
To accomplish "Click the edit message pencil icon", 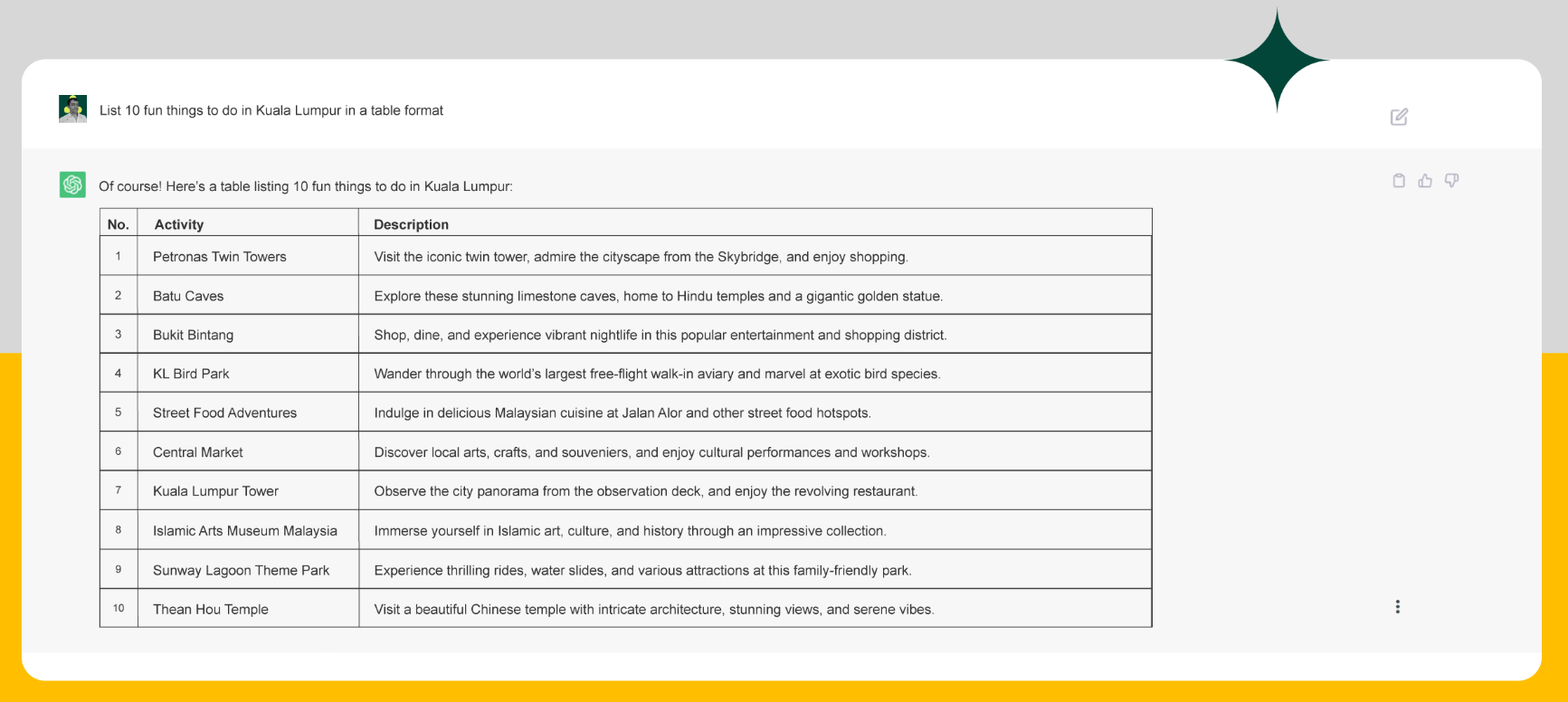I will (x=1399, y=117).
